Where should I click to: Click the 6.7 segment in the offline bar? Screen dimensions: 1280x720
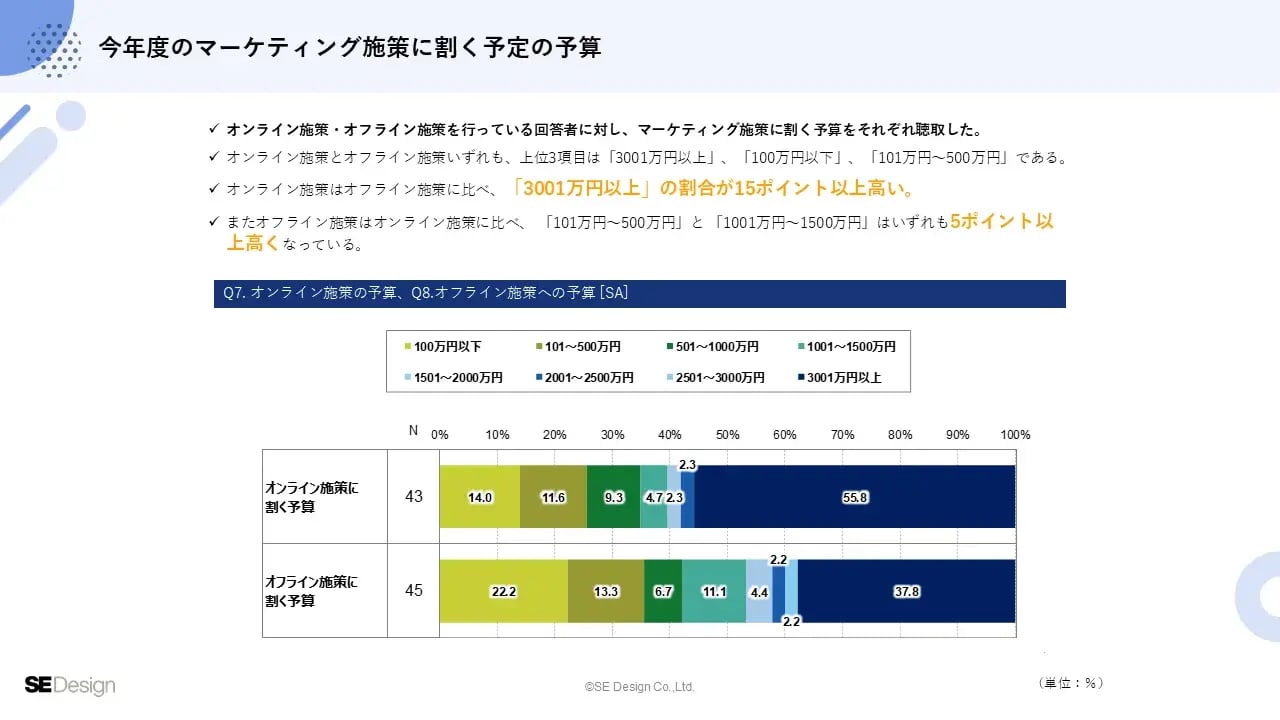(x=664, y=591)
